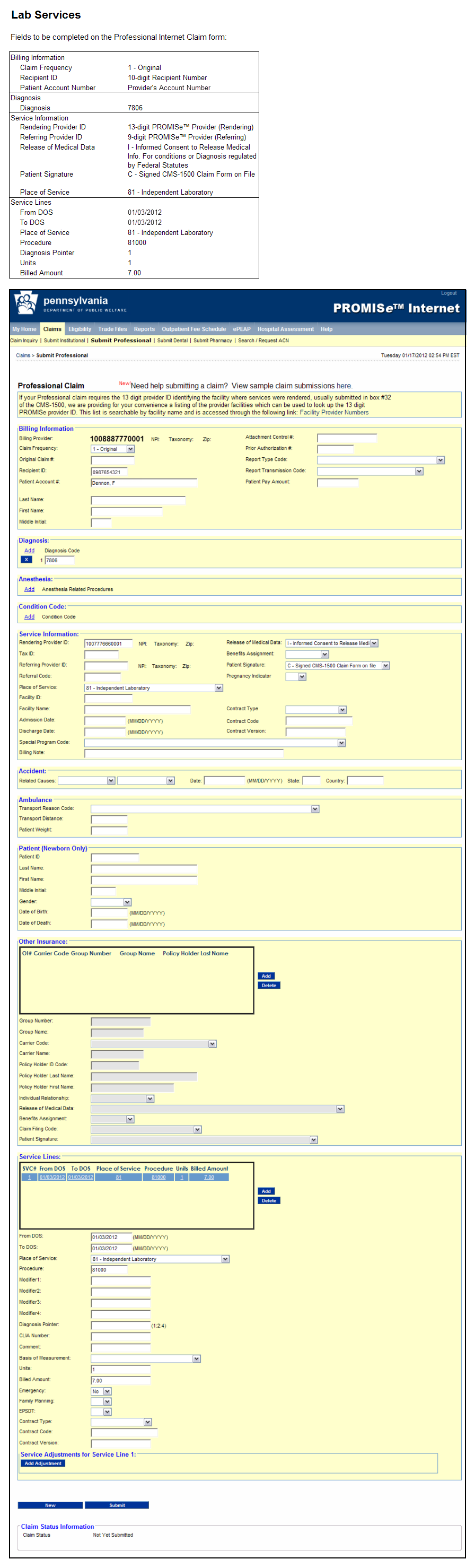Open the Trade Files tab

(112, 329)
